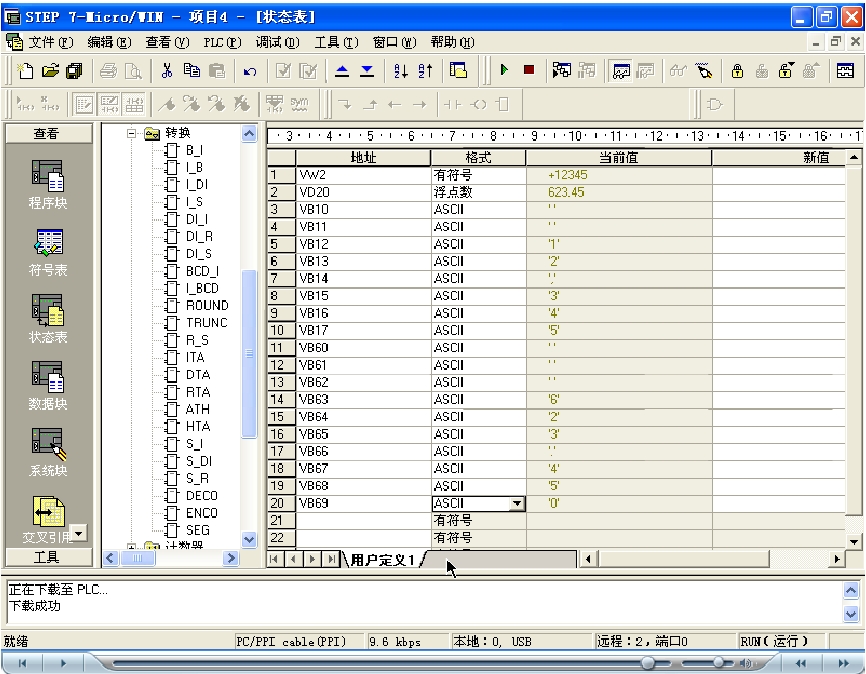The width and height of the screenshot is (866, 674).
Task: Select ROUND instruction in tree
Action: point(207,306)
